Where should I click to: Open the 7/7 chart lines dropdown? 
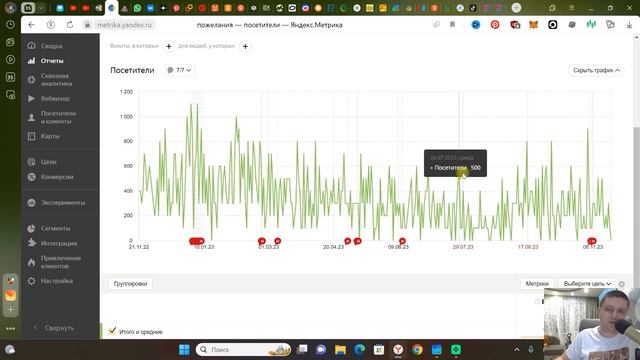180,70
